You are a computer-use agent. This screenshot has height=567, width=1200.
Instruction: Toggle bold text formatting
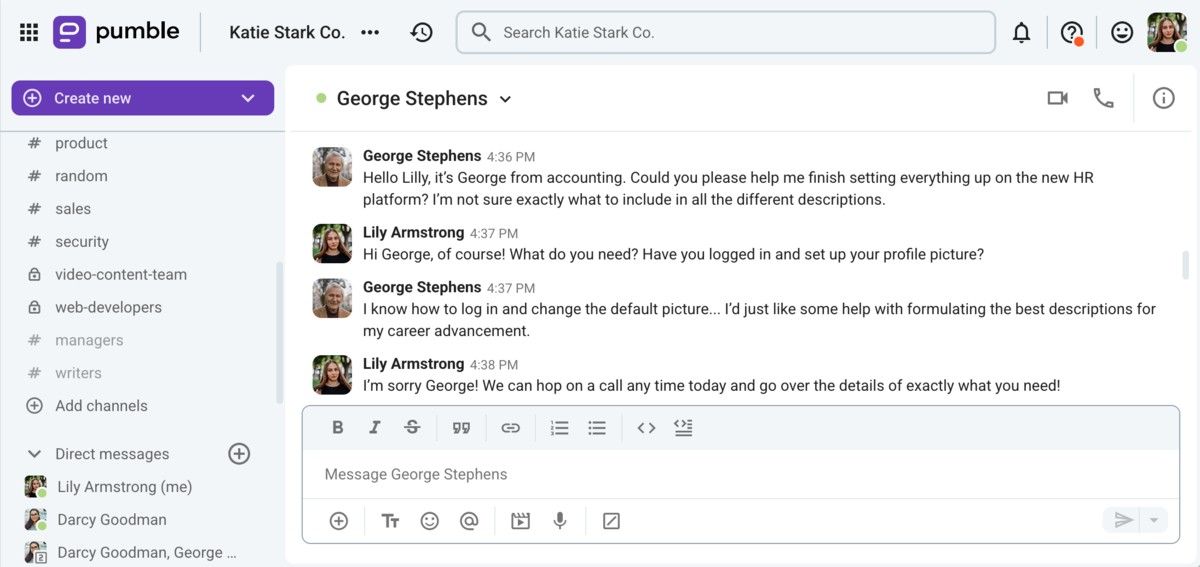[x=337, y=428]
